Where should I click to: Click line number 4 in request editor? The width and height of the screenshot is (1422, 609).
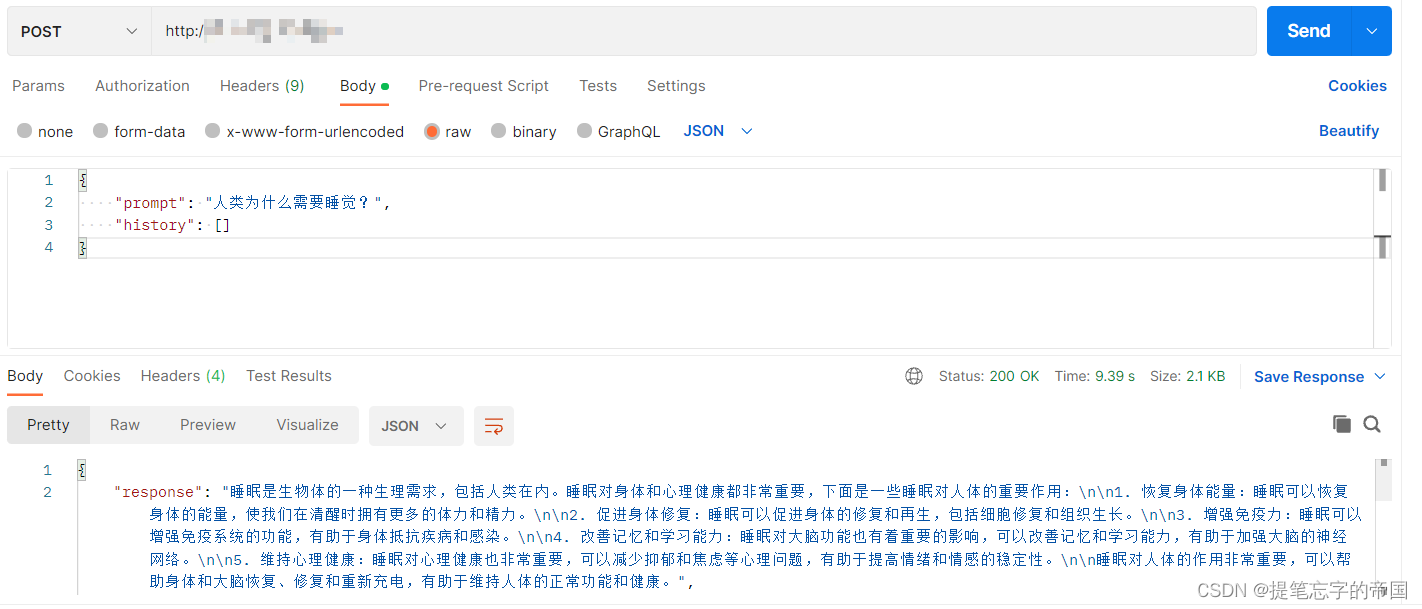pos(48,247)
